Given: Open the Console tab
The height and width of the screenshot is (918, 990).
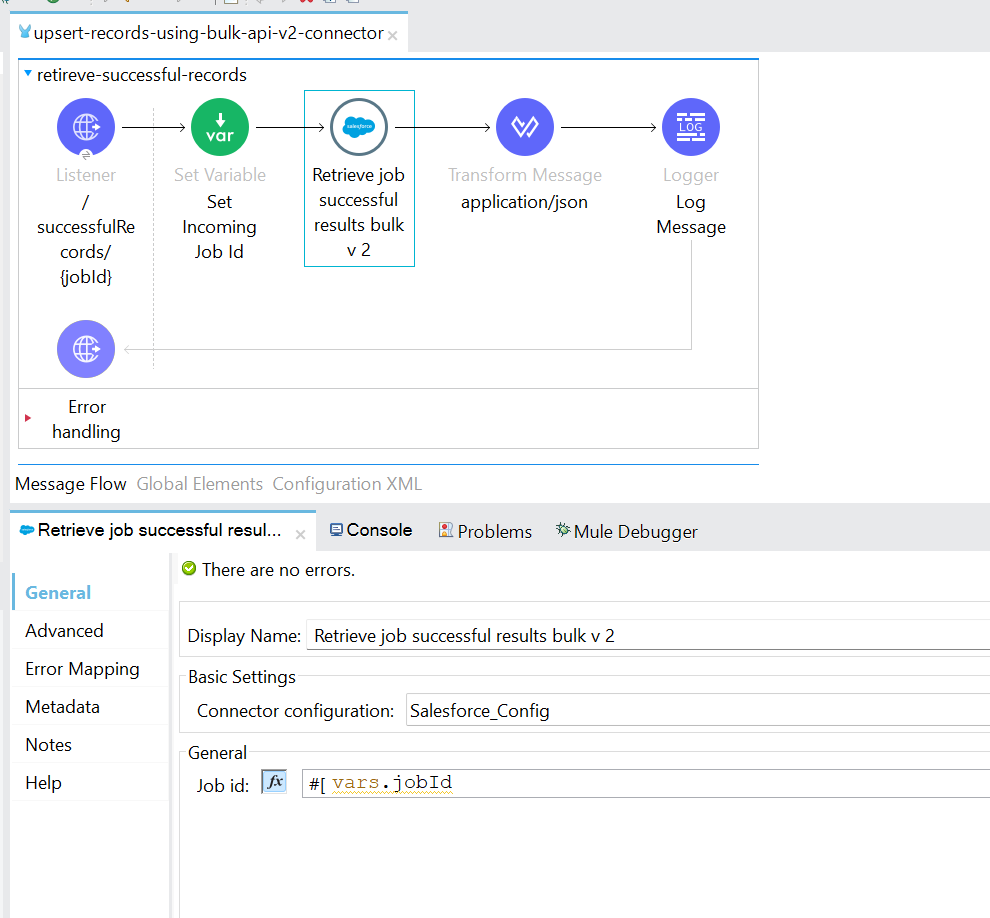Looking at the screenshot, I should tap(371, 530).
